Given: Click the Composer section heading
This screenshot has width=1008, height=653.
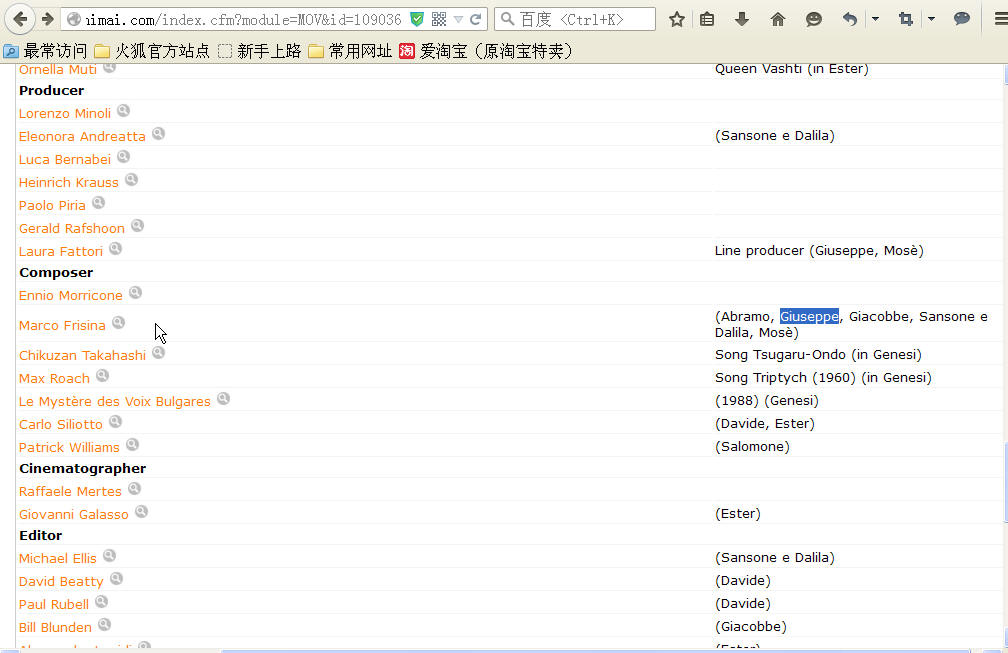Looking at the screenshot, I should (57, 273).
